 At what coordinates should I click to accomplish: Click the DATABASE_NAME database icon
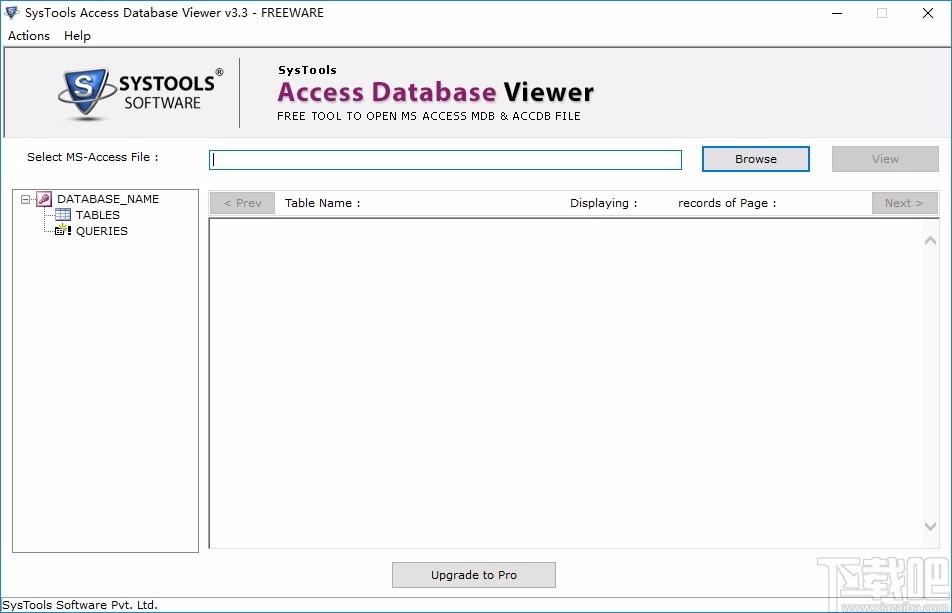point(44,199)
